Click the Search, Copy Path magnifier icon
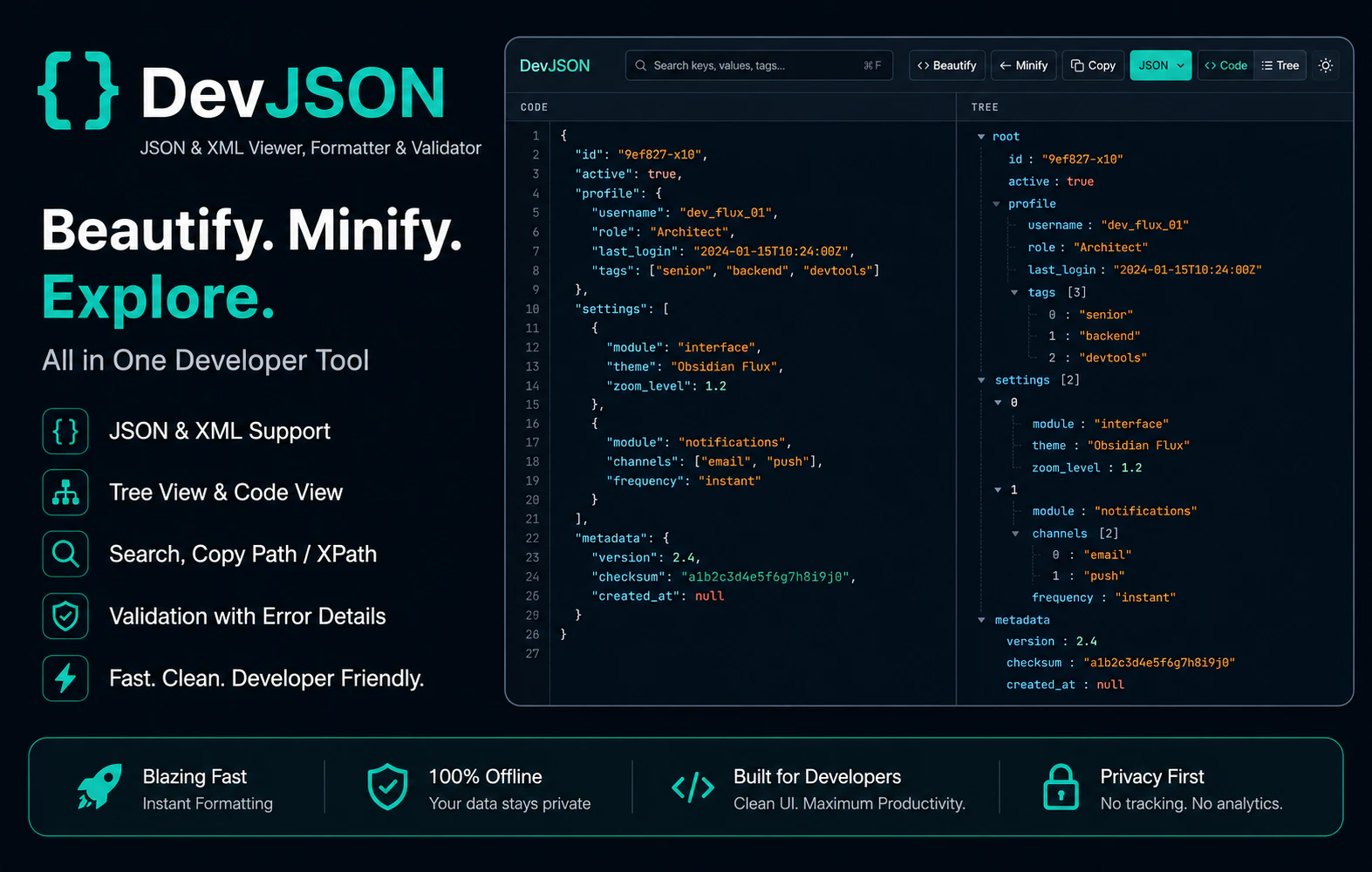 coord(65,554)
